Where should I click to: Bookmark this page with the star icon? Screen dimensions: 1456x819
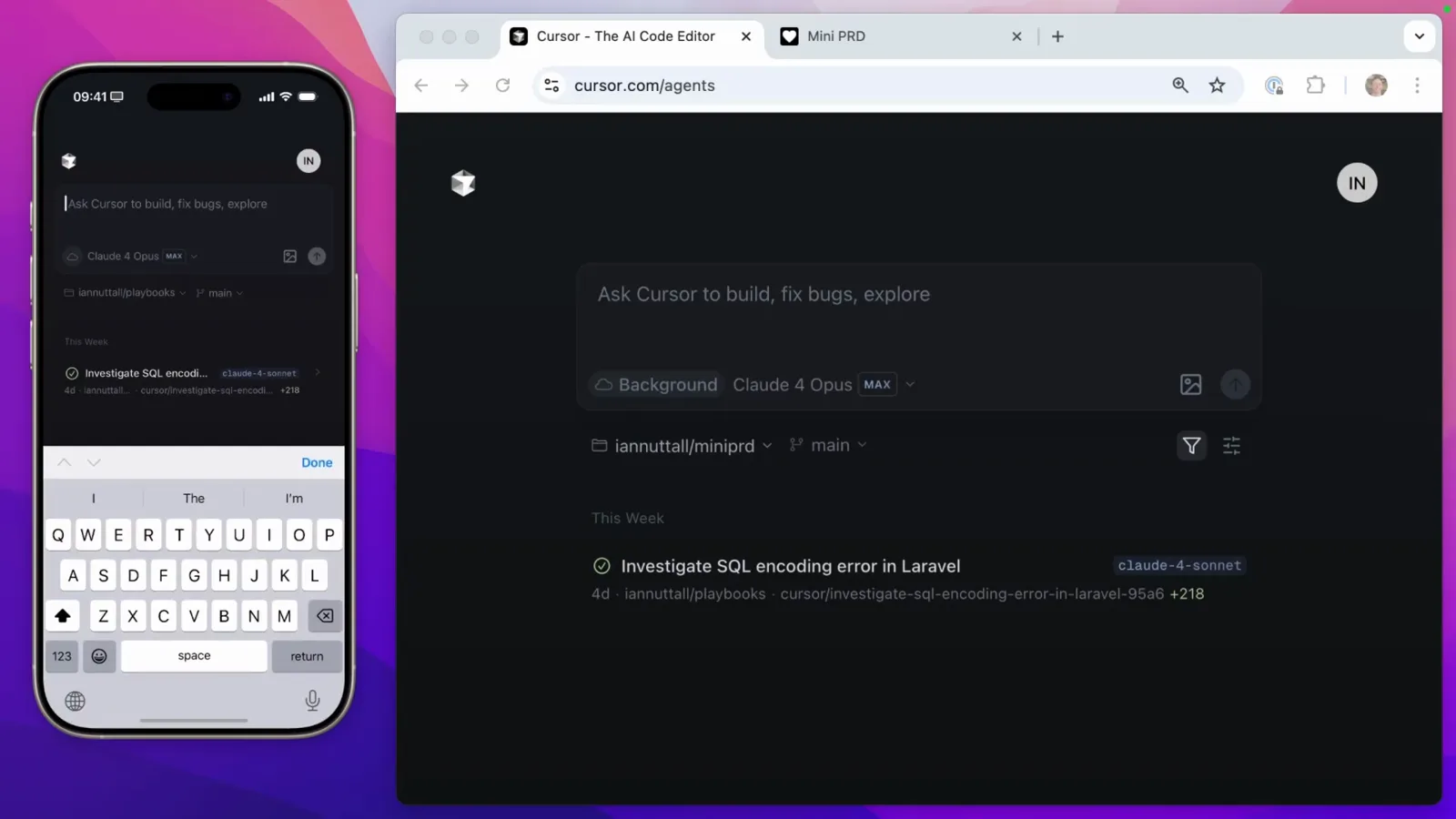click(1217, 86)
